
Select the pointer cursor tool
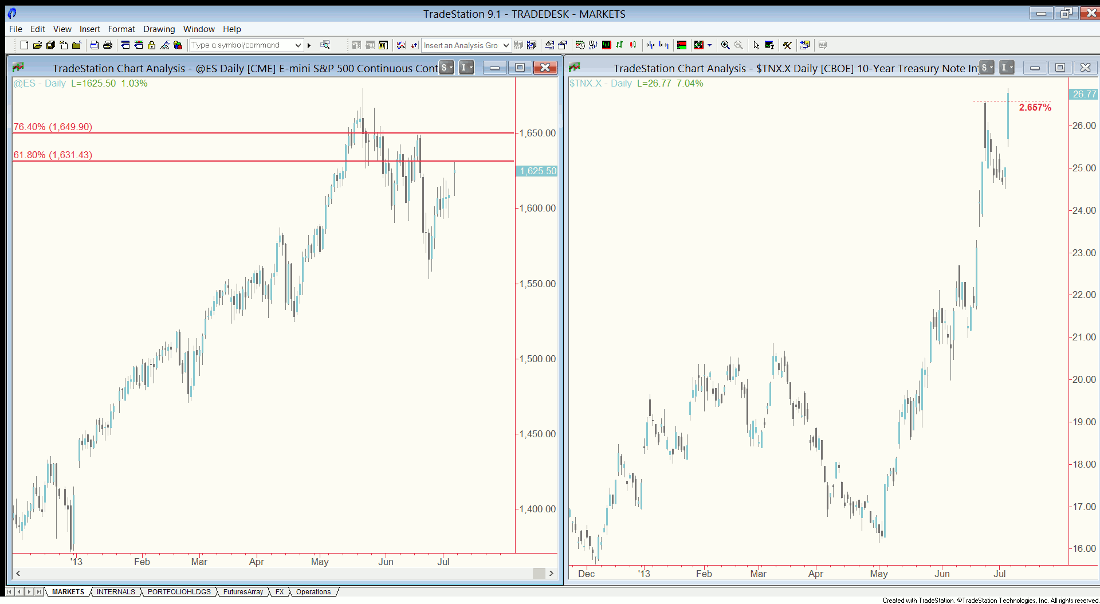point(756,45)
